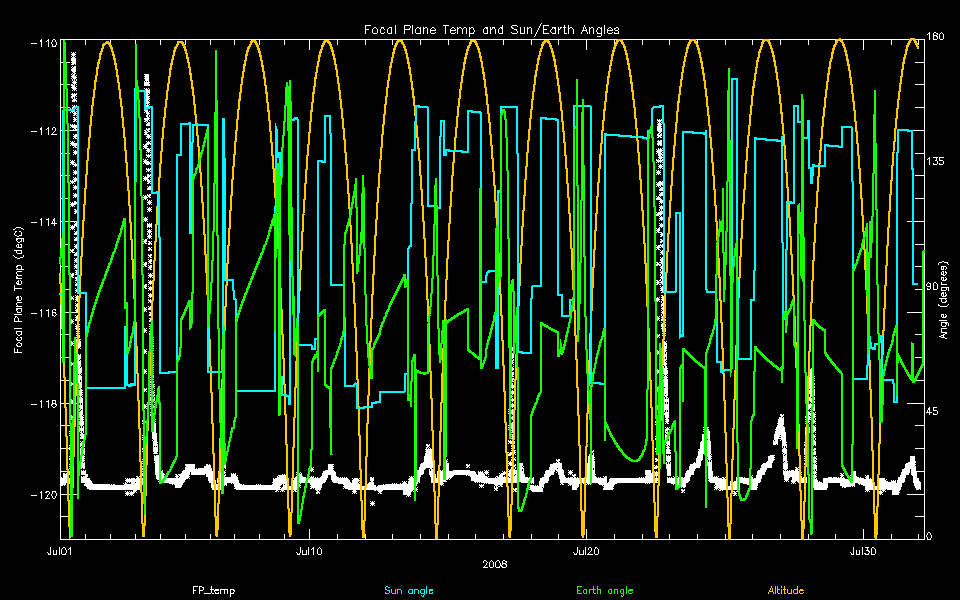This screenshot has height=600, width=960.
Task: Click the -116 left axis value
Action: pos(44,313)
